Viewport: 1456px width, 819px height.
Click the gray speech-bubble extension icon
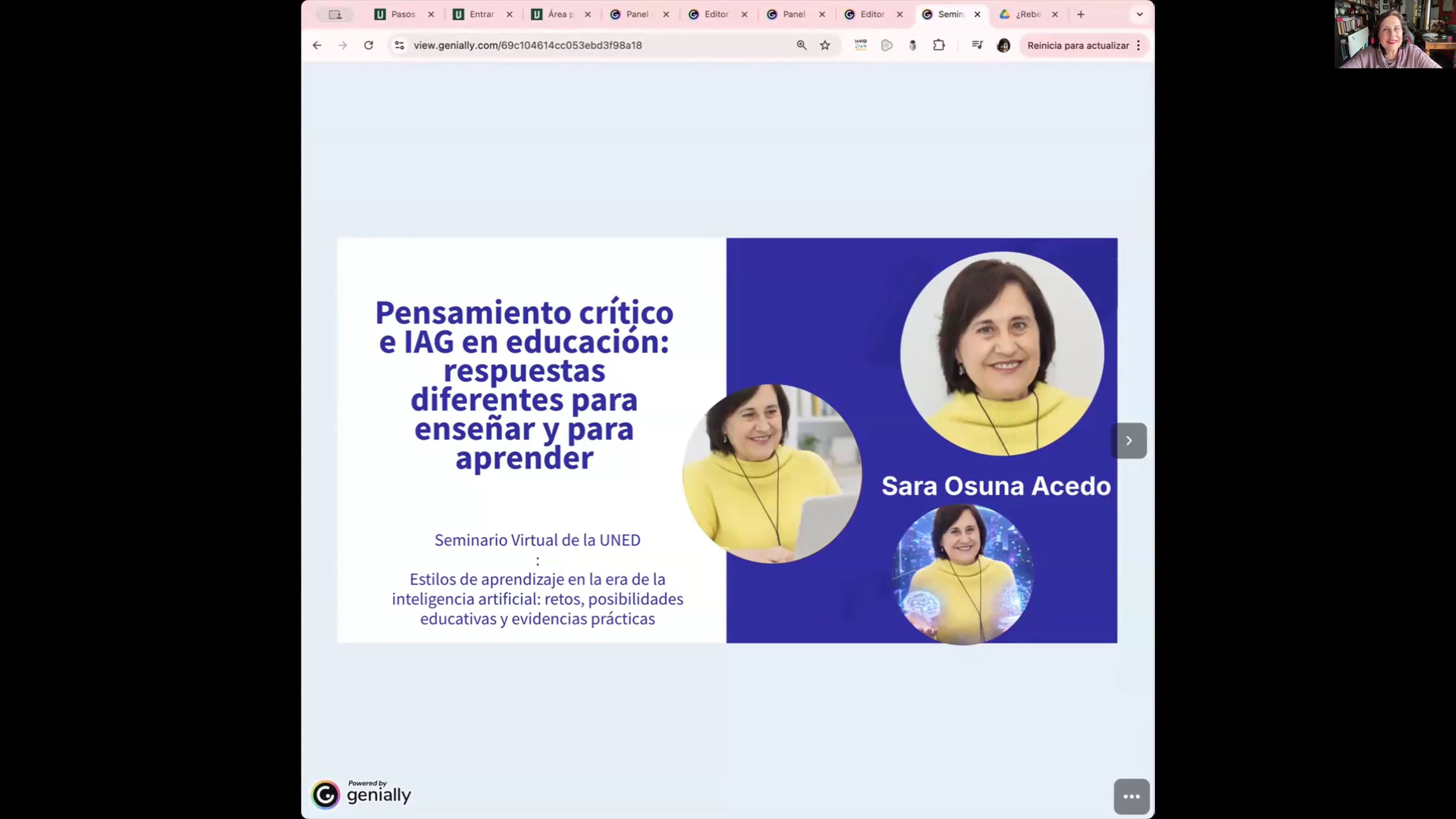point(887,45)
